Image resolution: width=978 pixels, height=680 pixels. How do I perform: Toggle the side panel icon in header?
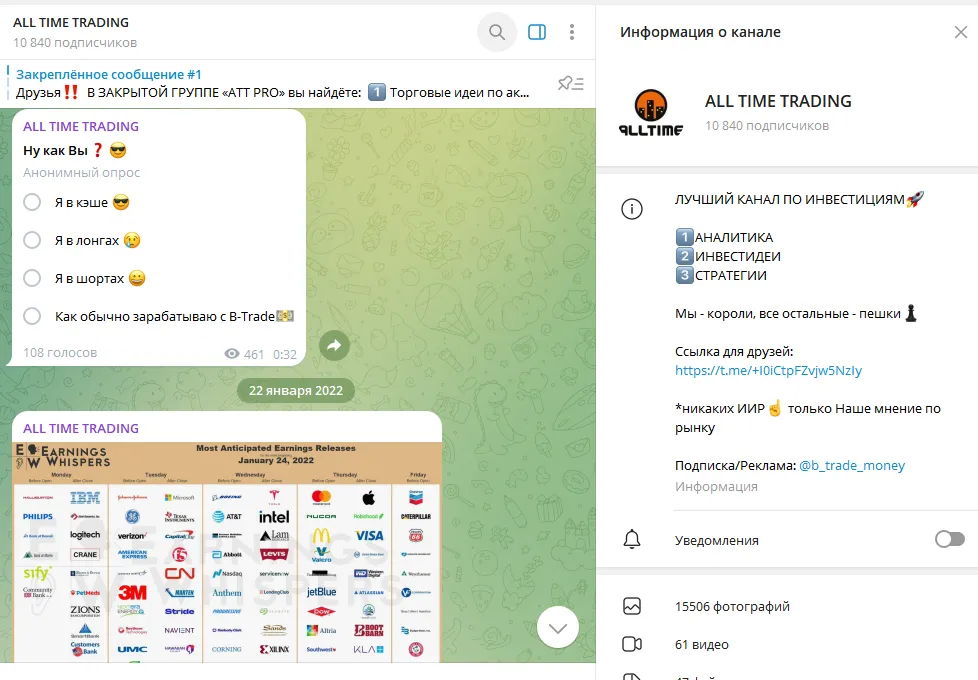pos(536,32)
